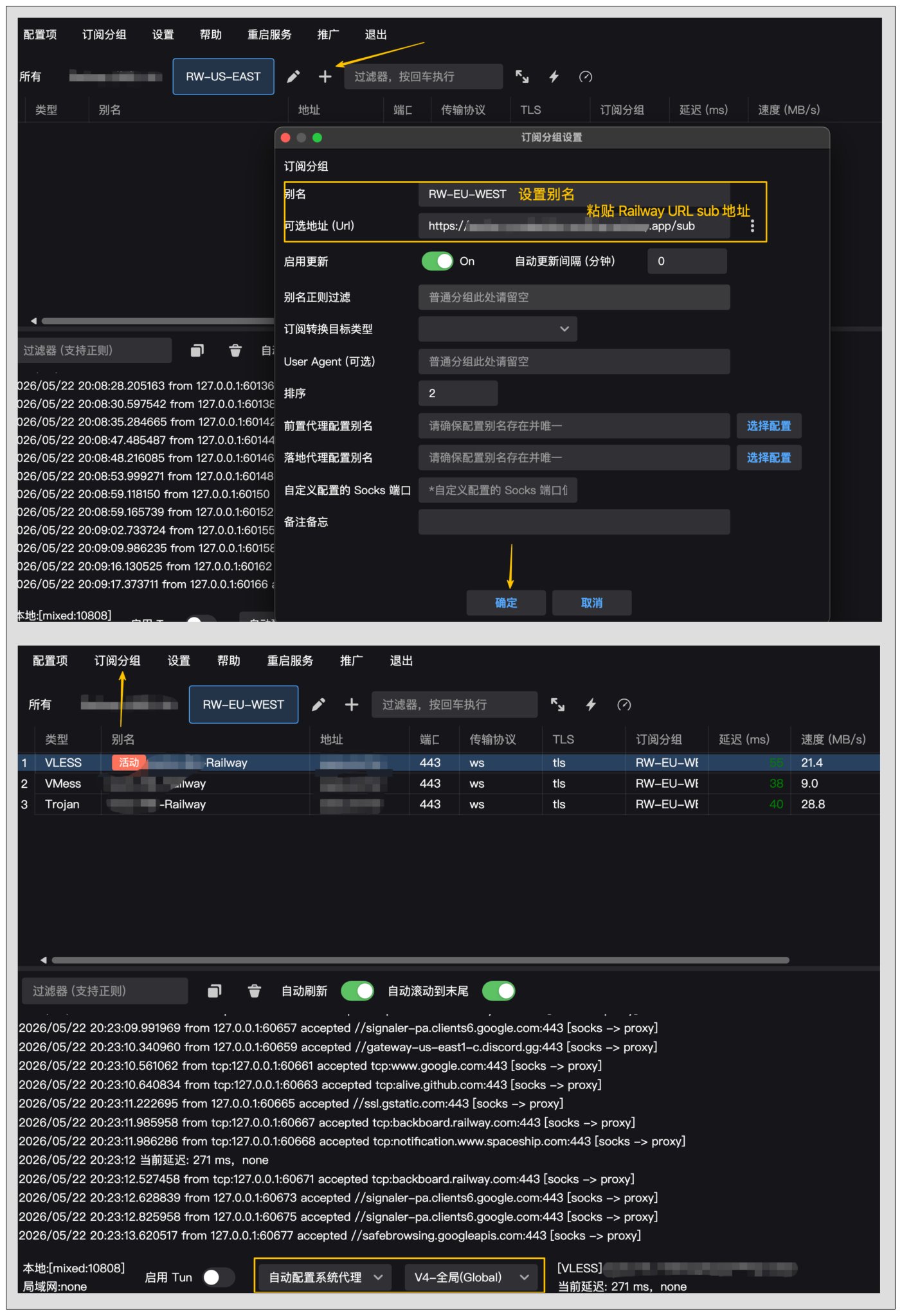Add a subscription group with the plus icon beside RW-US-EAST
The width and height of the screenshot is (902, 1316).
(x=325, y=76)
